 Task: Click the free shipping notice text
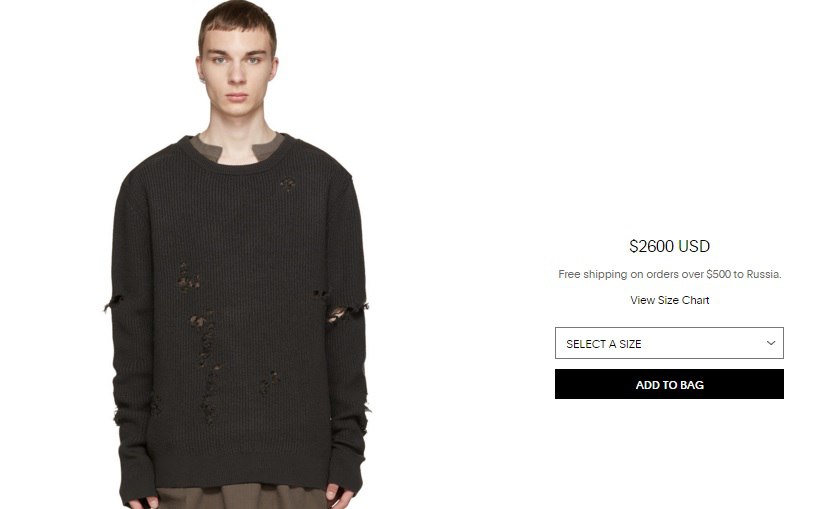669,274
